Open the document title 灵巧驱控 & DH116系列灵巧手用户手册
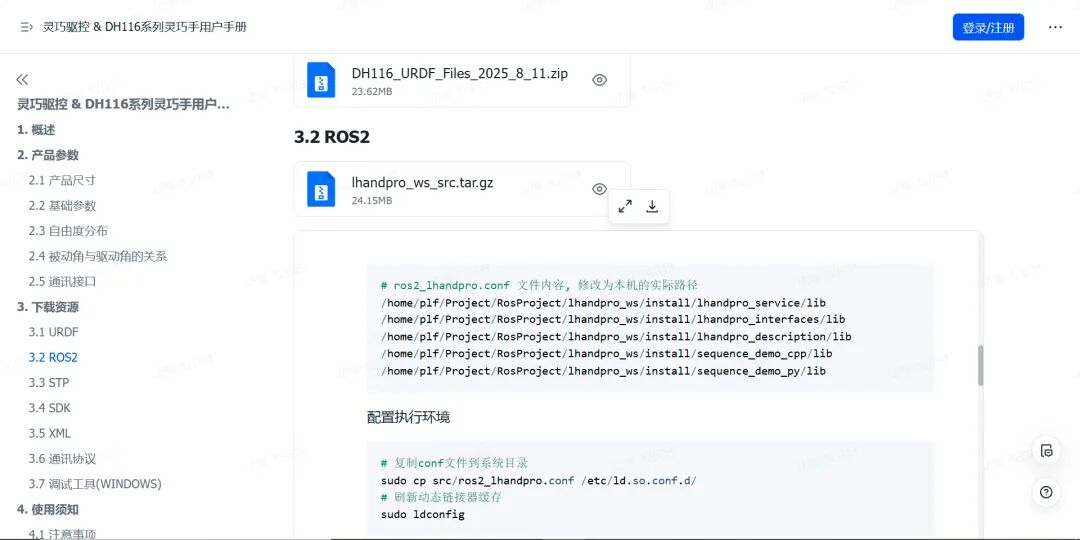Image resolution: width=1080 pixels, height=540 pixels. pyautogui.click(x=145, y=27)
